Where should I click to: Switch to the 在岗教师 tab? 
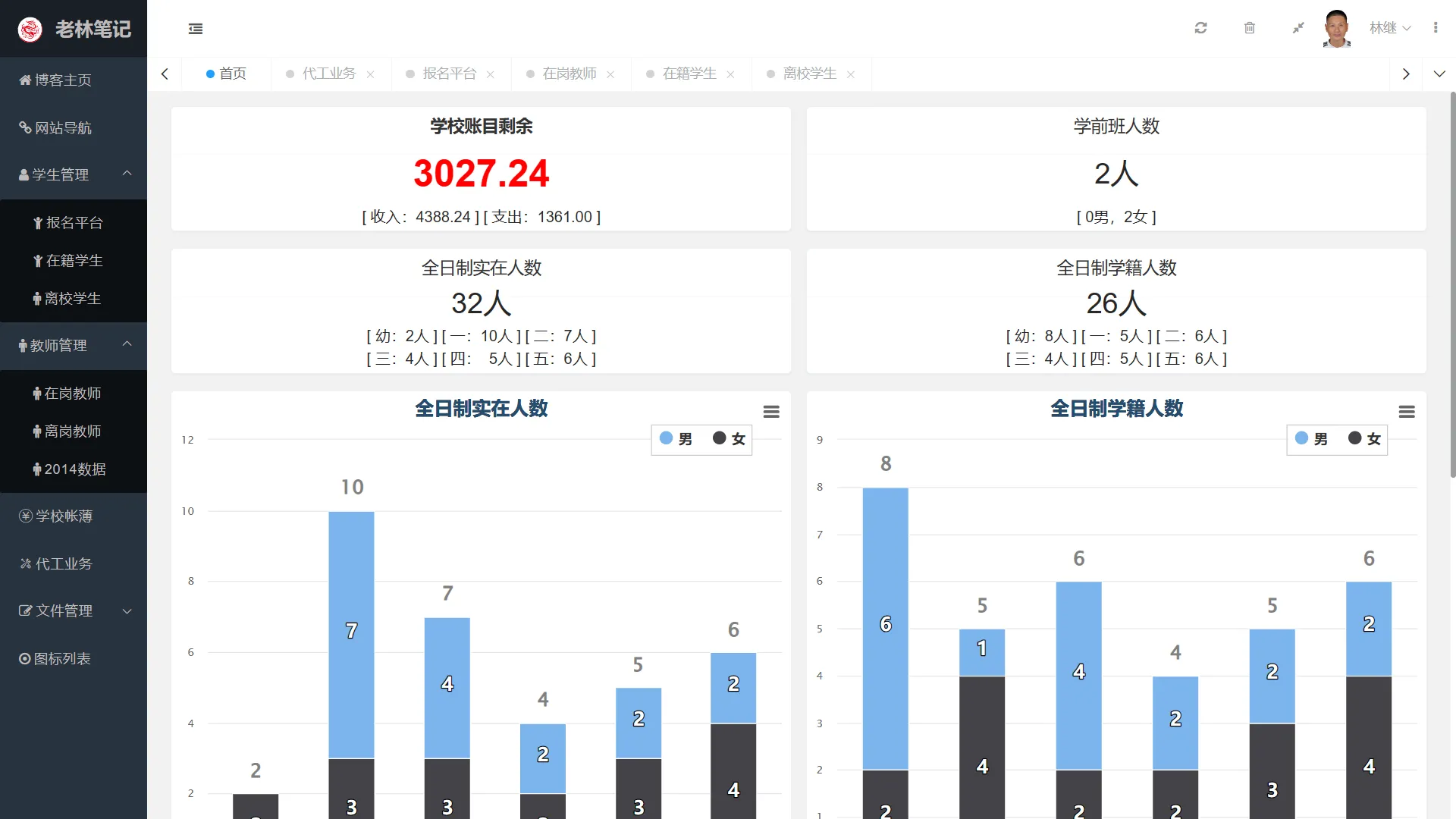point(569,74)
